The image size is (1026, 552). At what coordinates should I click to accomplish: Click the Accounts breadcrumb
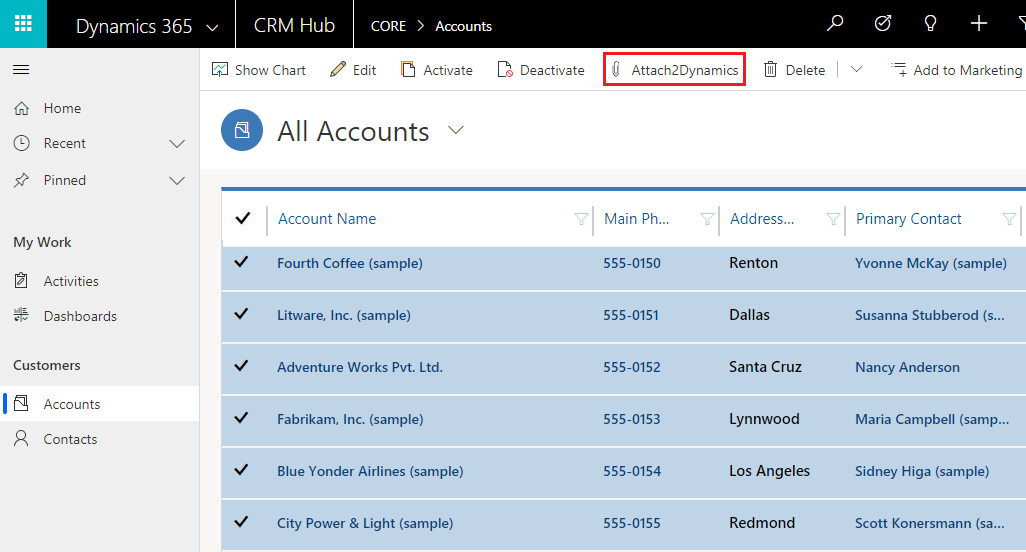463,26
